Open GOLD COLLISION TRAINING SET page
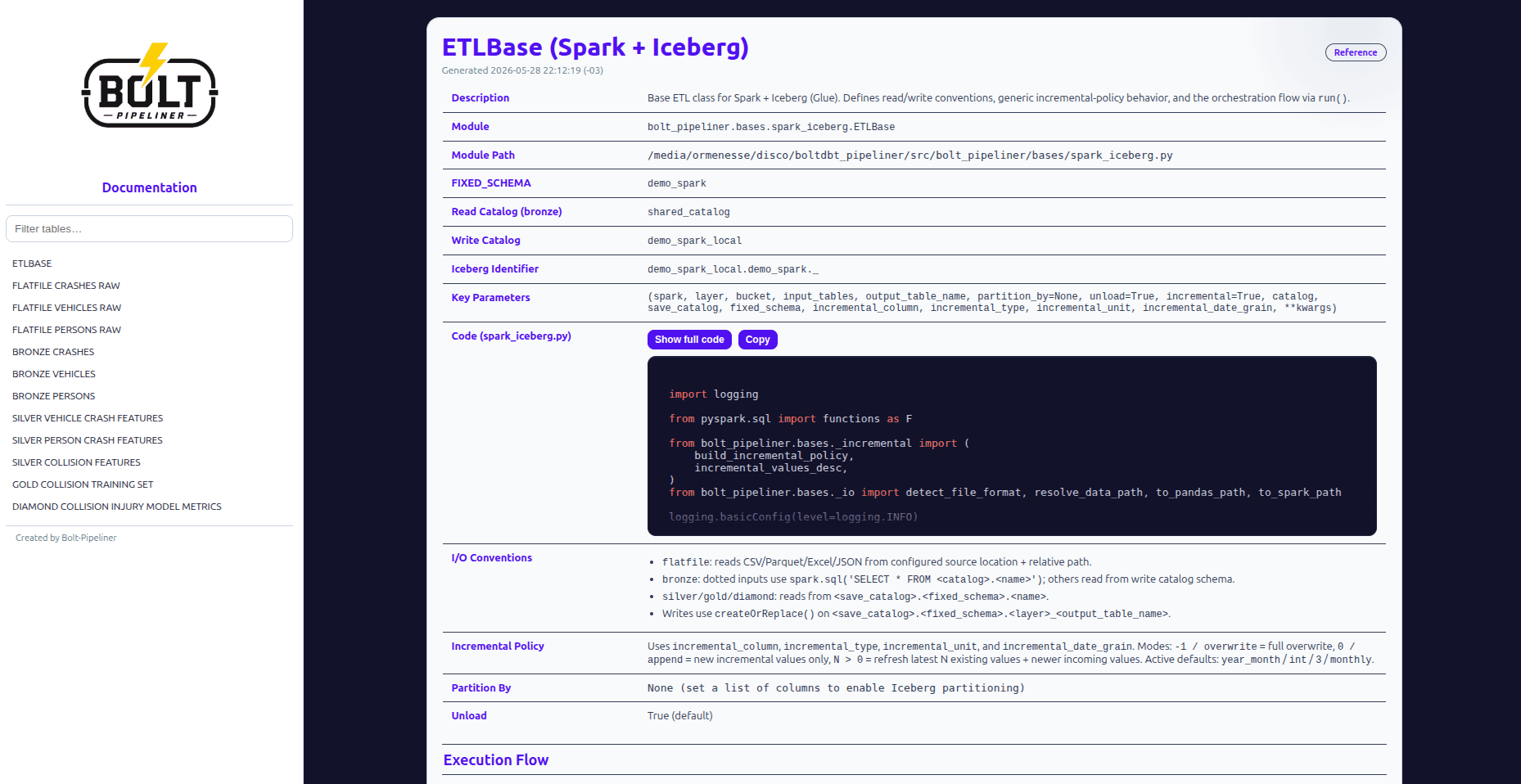This screenshot has width=1521, height=784. (x=83, y=484)
